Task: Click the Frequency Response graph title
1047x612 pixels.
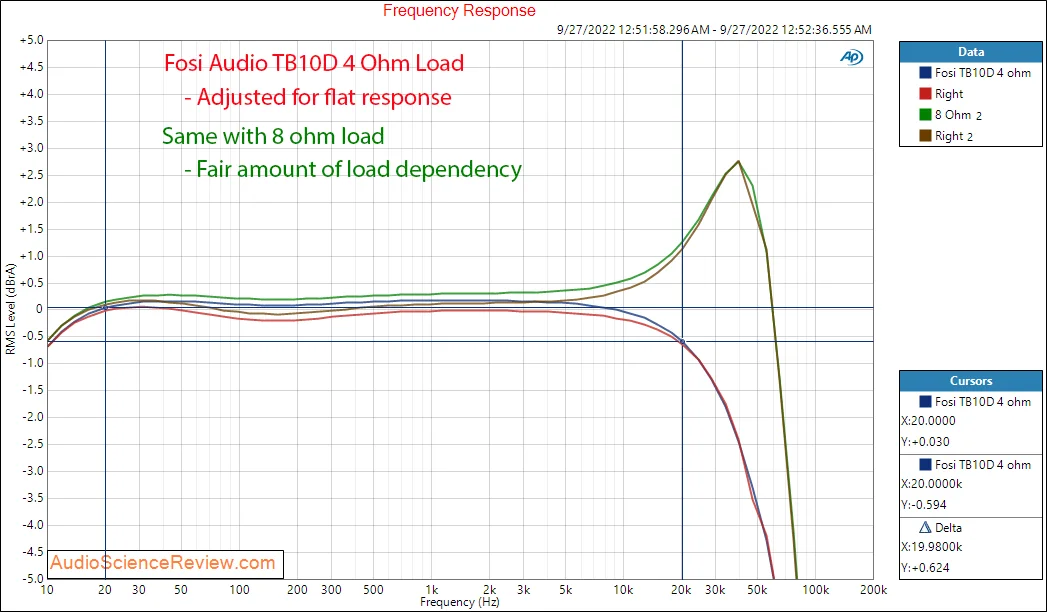Action: point(459,11)
